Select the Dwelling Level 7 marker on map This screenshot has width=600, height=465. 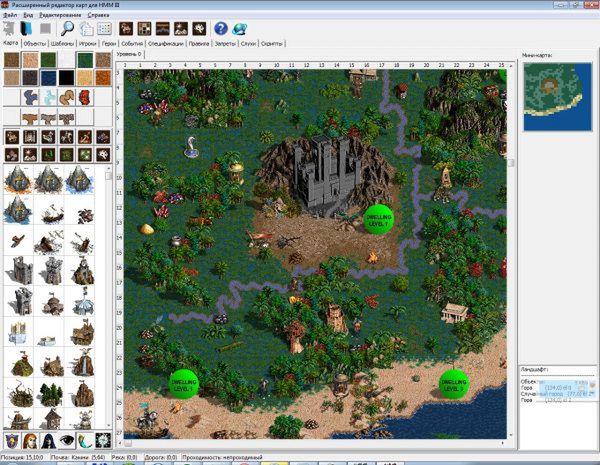point(378,220)
